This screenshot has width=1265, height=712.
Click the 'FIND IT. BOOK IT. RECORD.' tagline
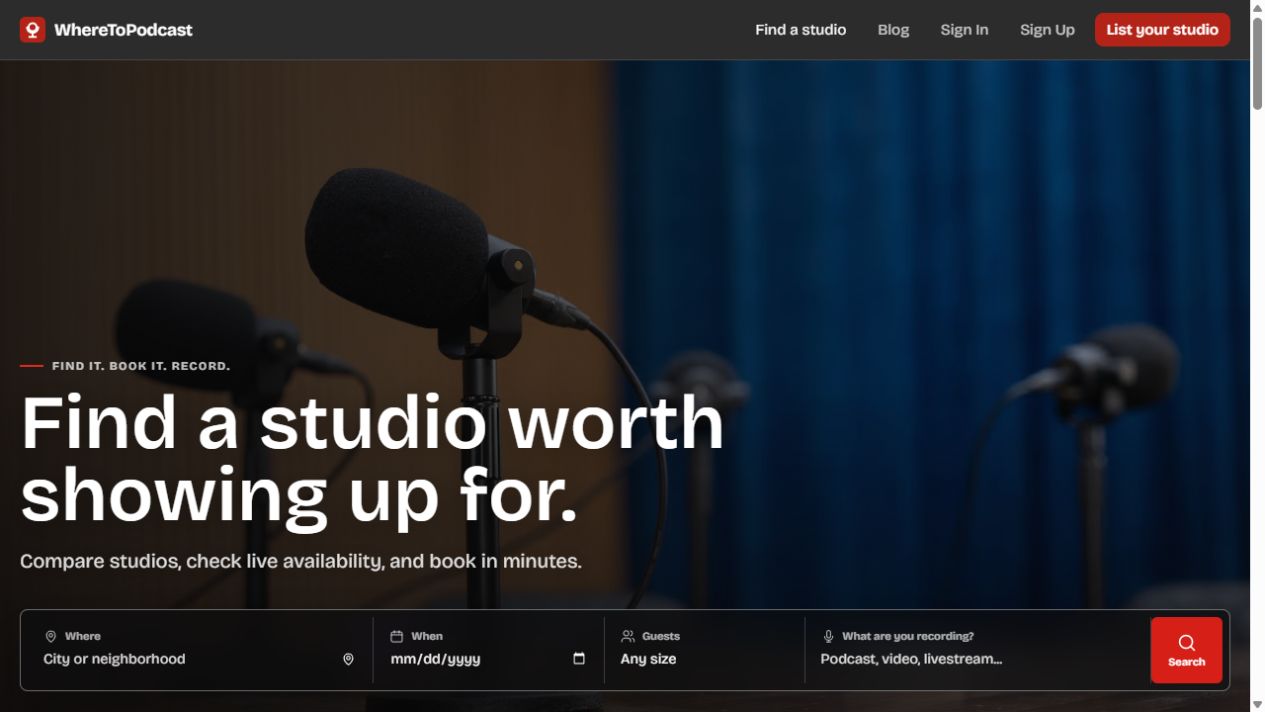pyautogui.click(x=141, y=366)
